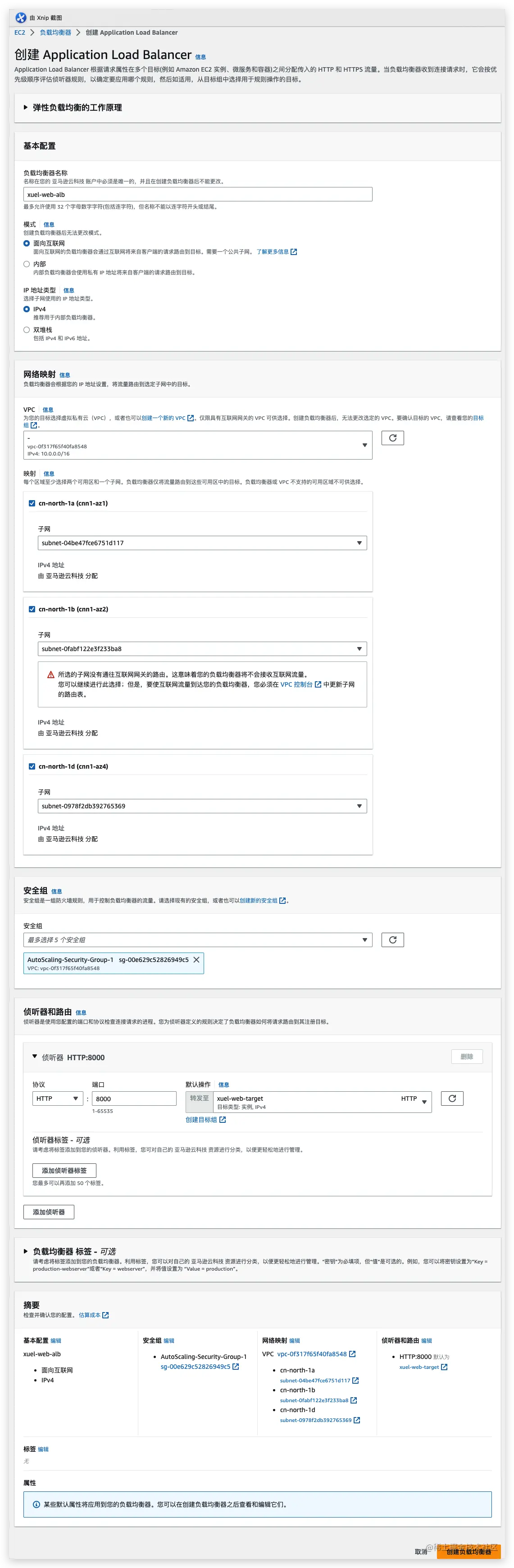Click the attributes info circle icon

click(36, 1505)
